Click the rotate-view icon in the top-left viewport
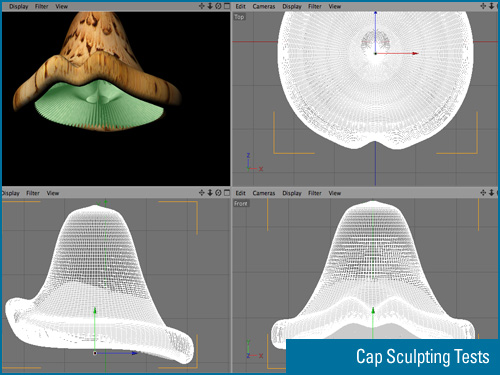The width and height of the screenshot is (500, 375). coord(218,6)
